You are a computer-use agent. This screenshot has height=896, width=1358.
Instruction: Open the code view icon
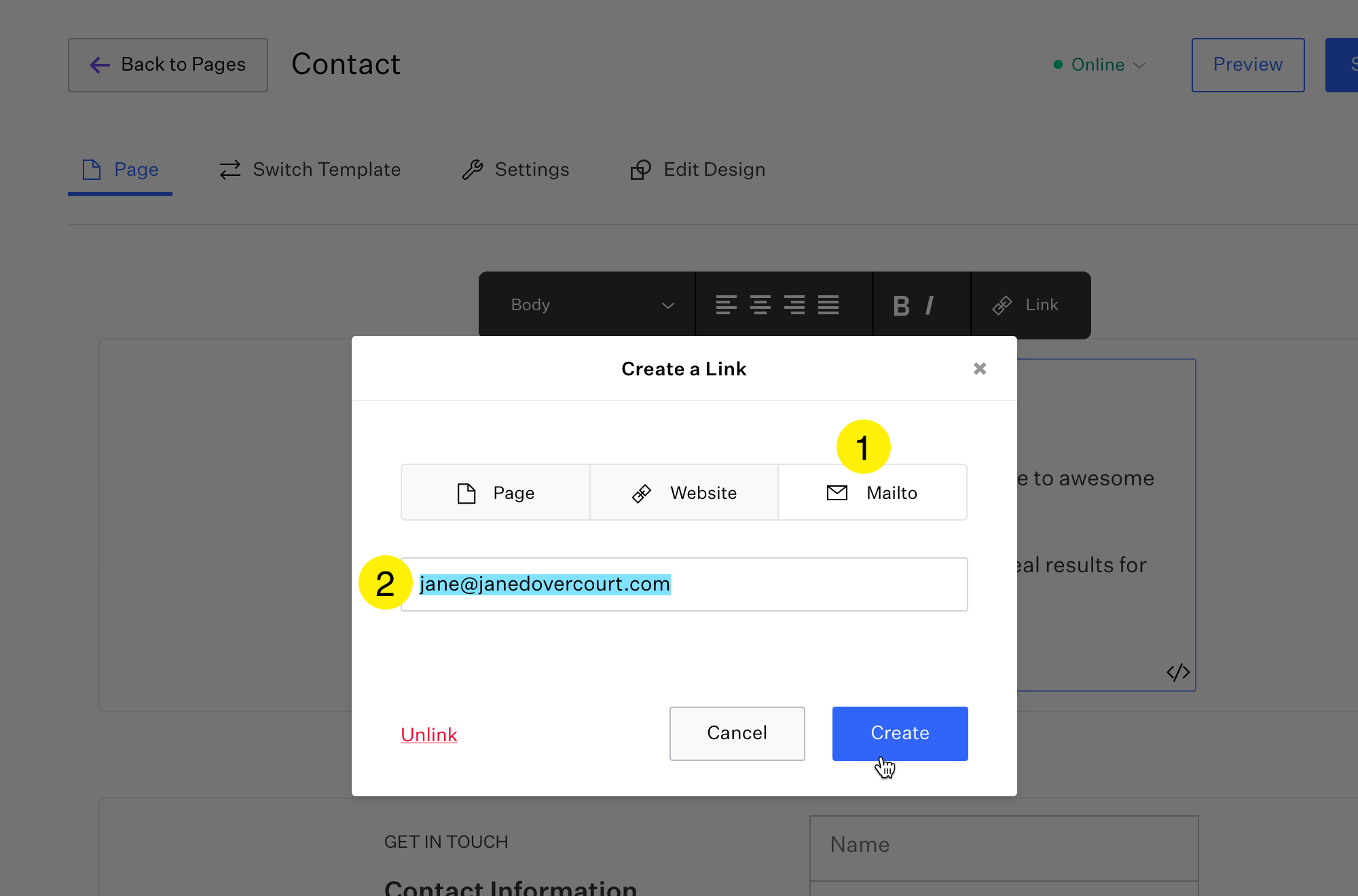coord(1178,672)
